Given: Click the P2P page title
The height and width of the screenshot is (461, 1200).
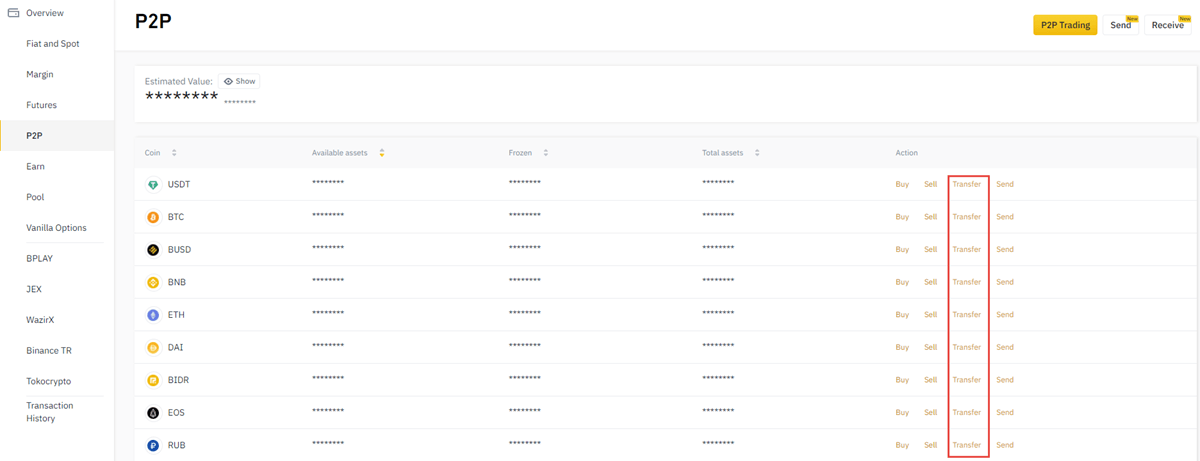Looking at the screenshot, I should click(153, 22).
